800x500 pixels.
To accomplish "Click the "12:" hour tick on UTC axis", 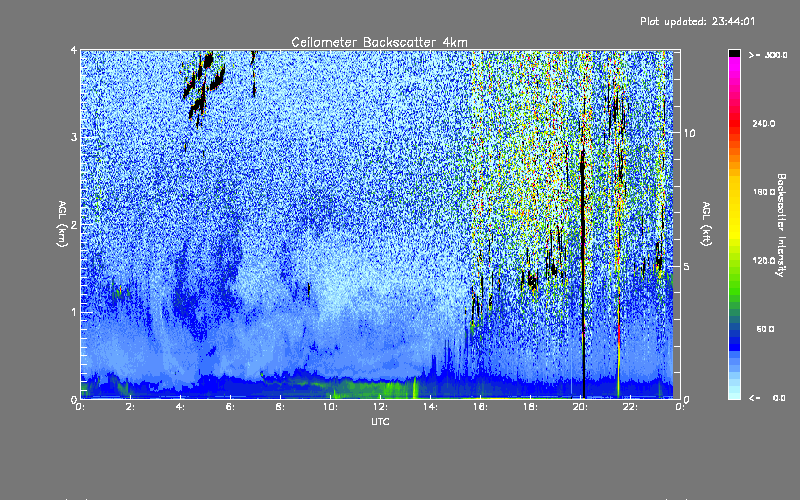I will (380, 407).
